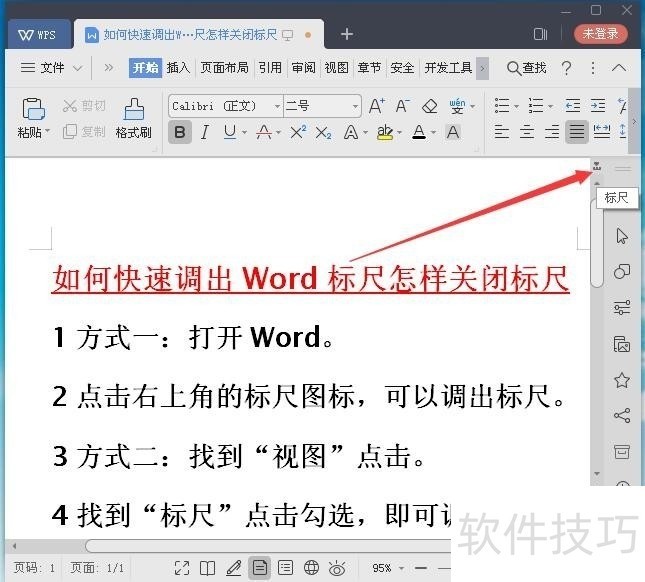The width and height of the screenshot is (645, 582).
Task: Open new document tab with plus
Action: (x=347, y=34)
